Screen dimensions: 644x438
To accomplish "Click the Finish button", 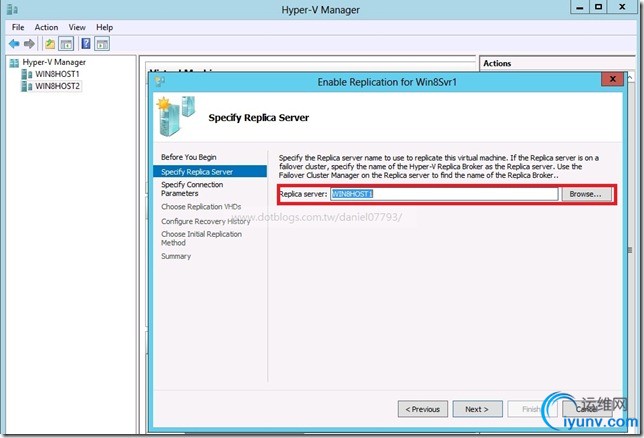I will point(531,409).
